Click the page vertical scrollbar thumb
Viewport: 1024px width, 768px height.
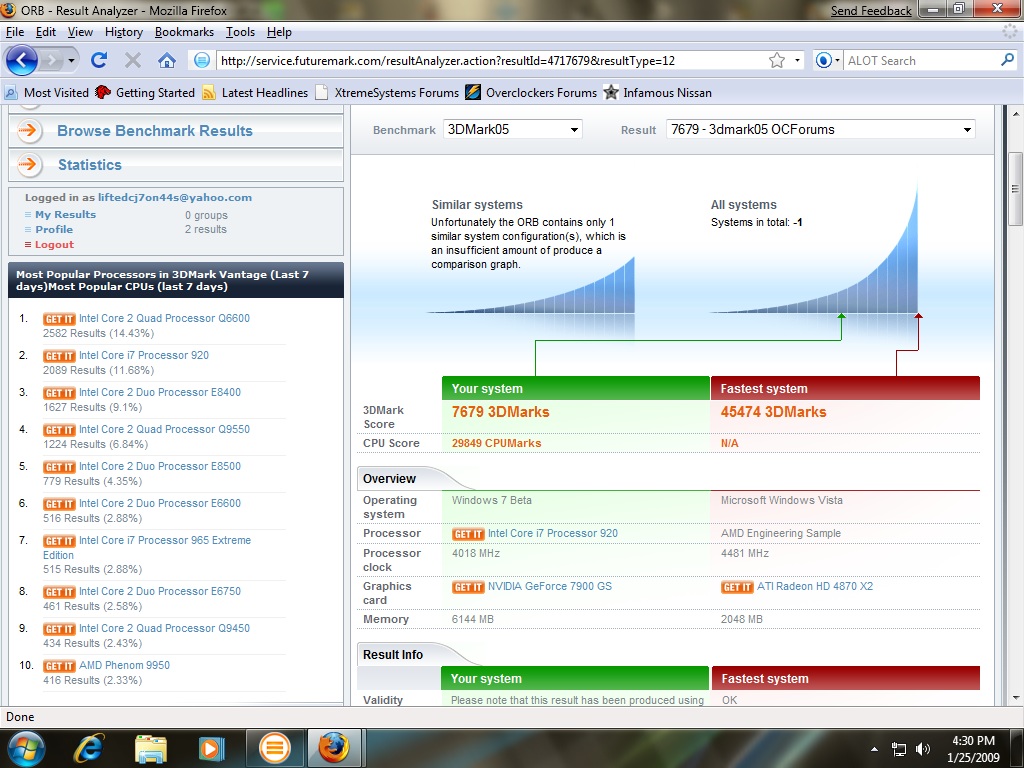pos(1015,189)
